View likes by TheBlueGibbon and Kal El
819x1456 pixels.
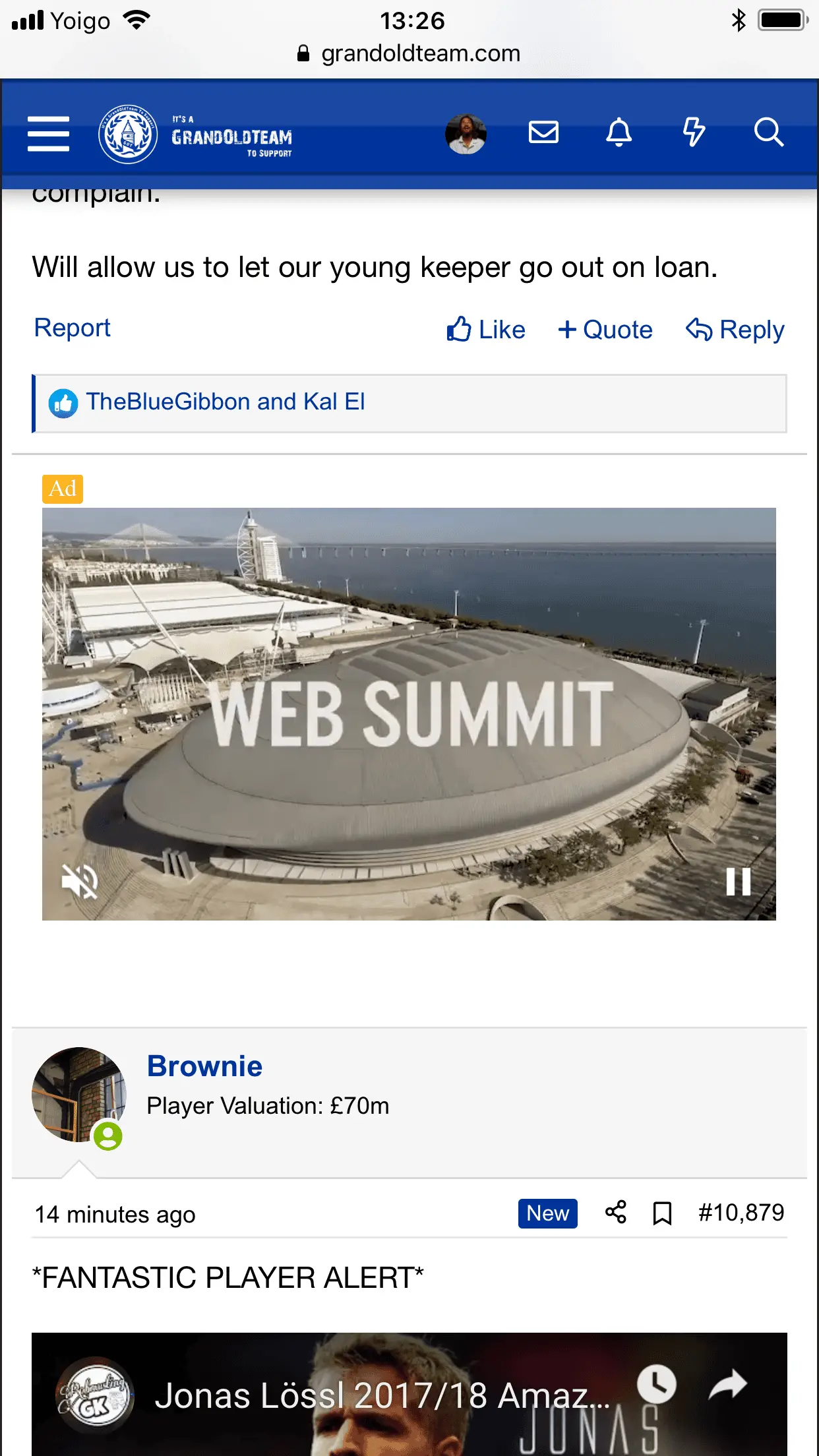226,402
